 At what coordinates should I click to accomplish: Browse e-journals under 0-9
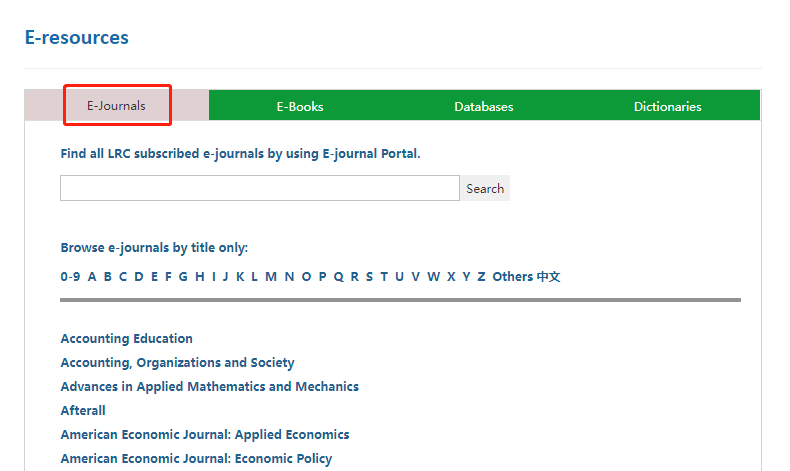(70, 277)
